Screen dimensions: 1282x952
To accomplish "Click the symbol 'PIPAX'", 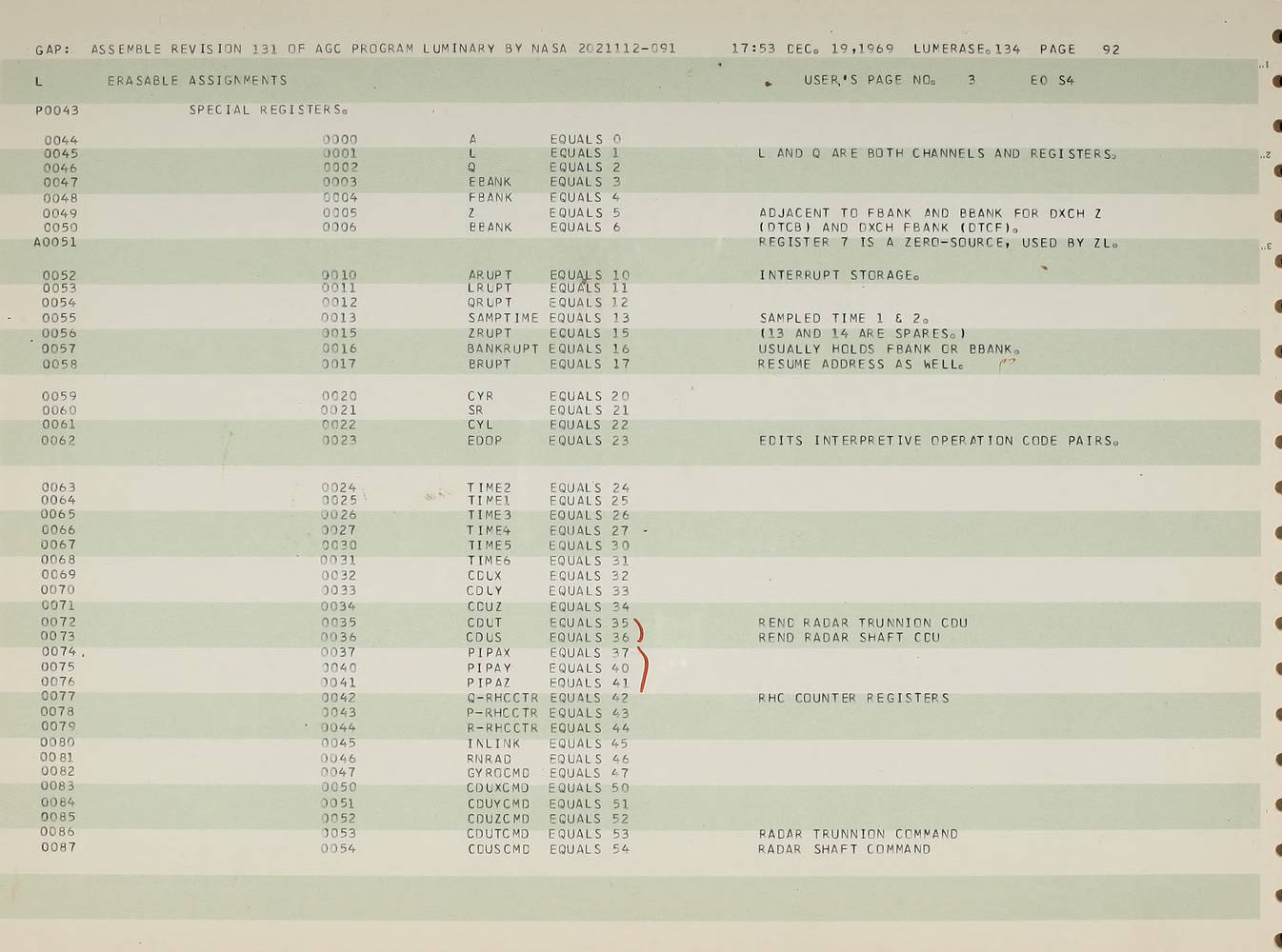I will pos(489,653).
